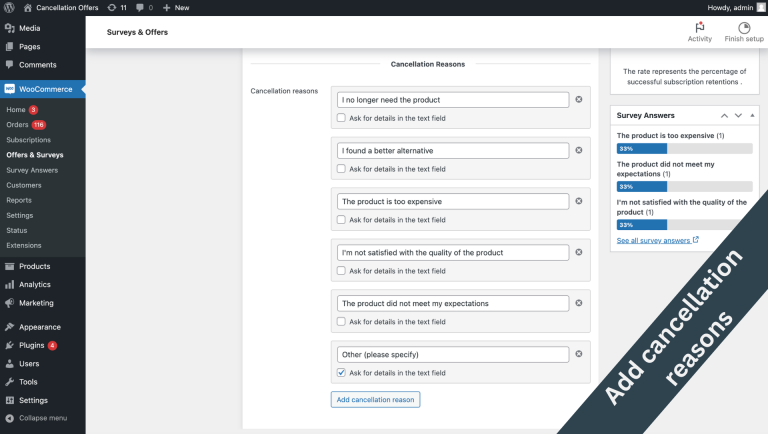Collapse the admin sidebar menu
Screen dimensions: 768x434
pos(43,418)
